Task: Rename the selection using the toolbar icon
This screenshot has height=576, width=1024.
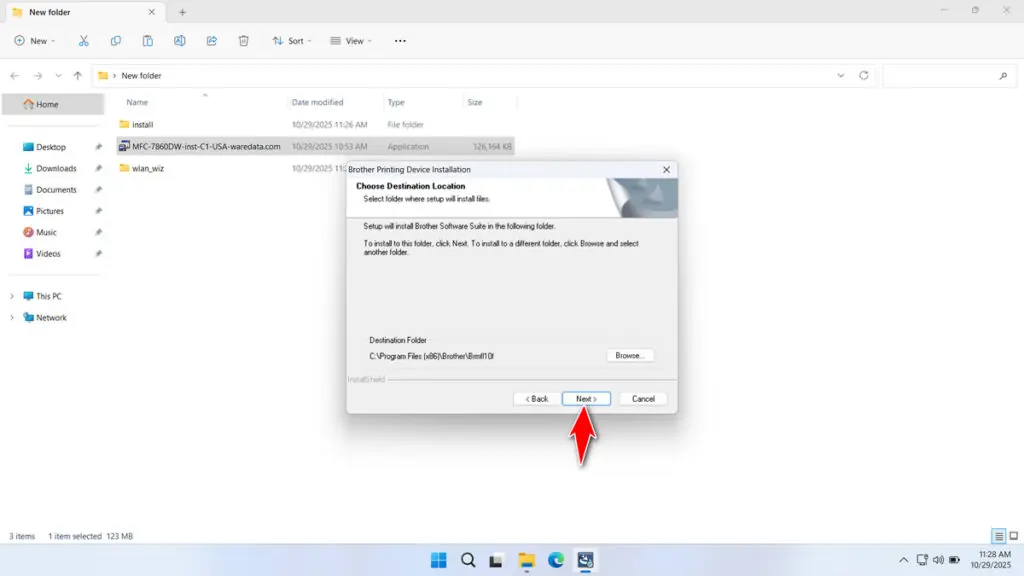Action: [180, 40]
